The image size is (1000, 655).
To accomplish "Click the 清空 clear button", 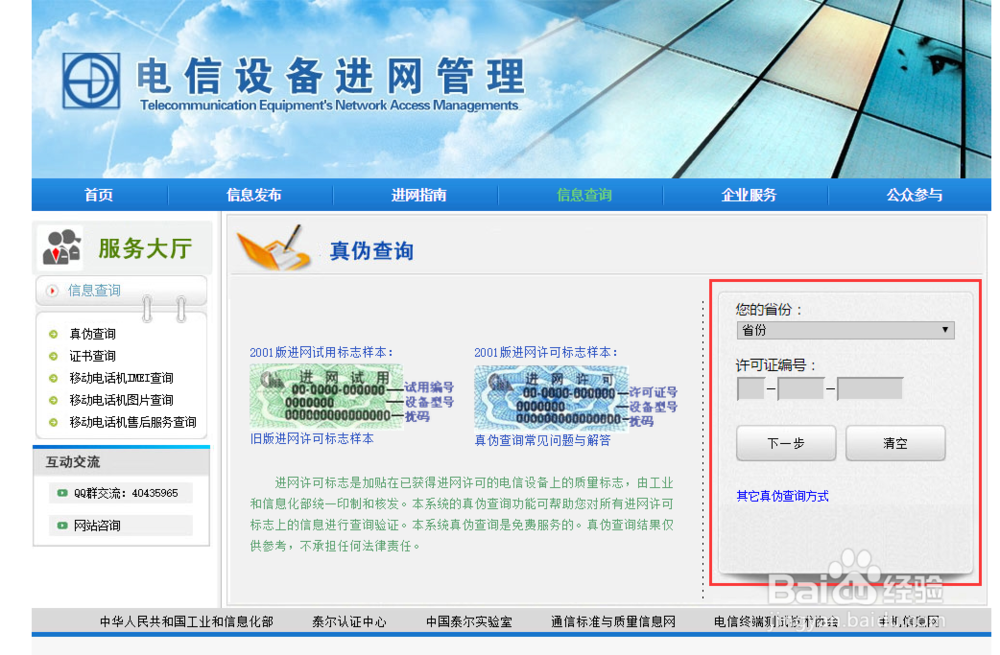I will [x=895, y=442].
